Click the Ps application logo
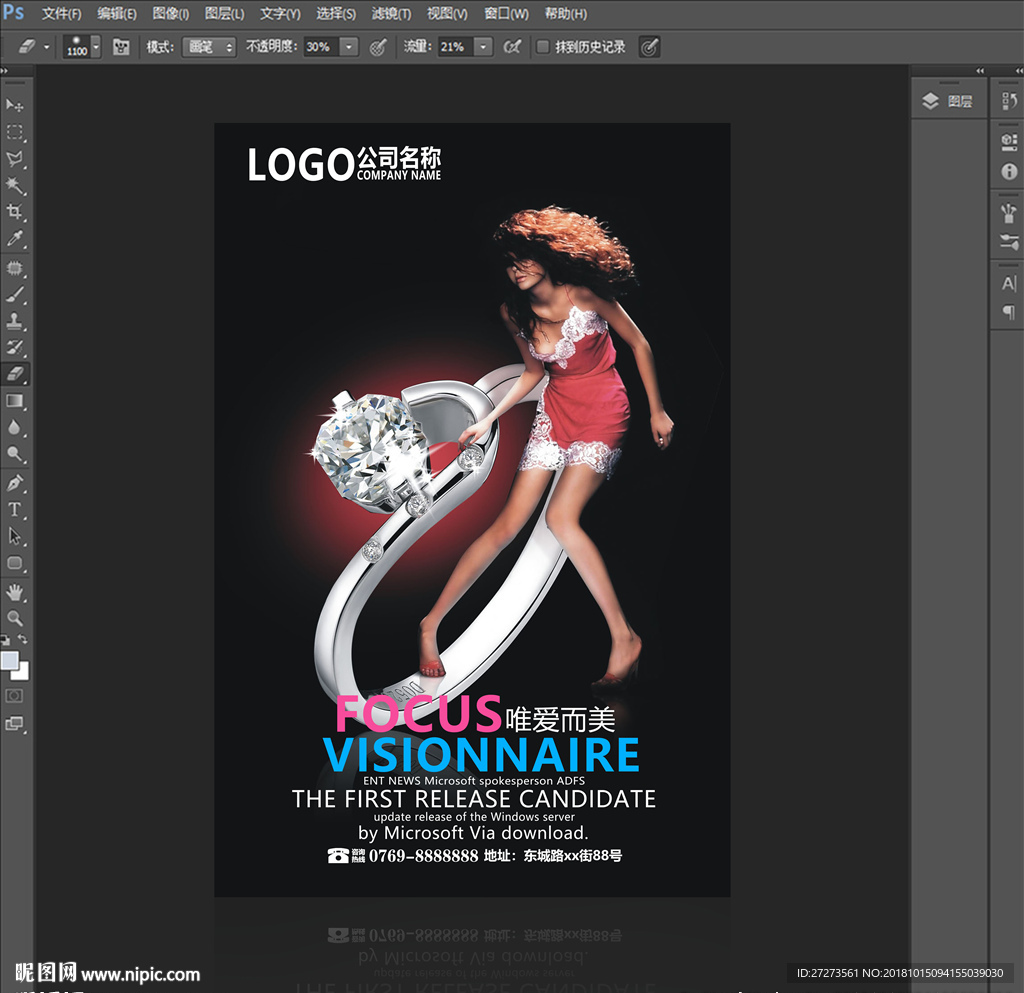Image resolution: width=1024 pixels, height=993 pixels. click(x=12, y=12)
